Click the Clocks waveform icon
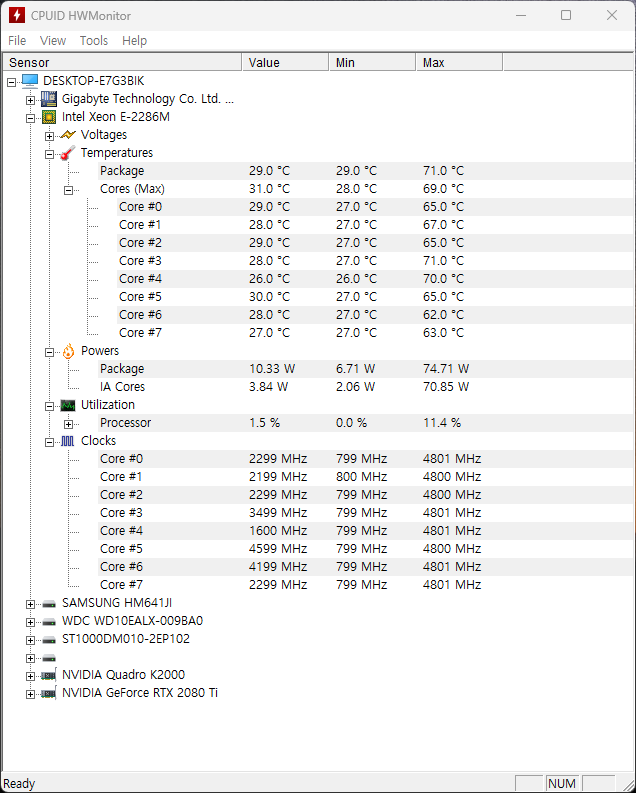636x793 pixels. pyautogui.click(x=68, y=441)
